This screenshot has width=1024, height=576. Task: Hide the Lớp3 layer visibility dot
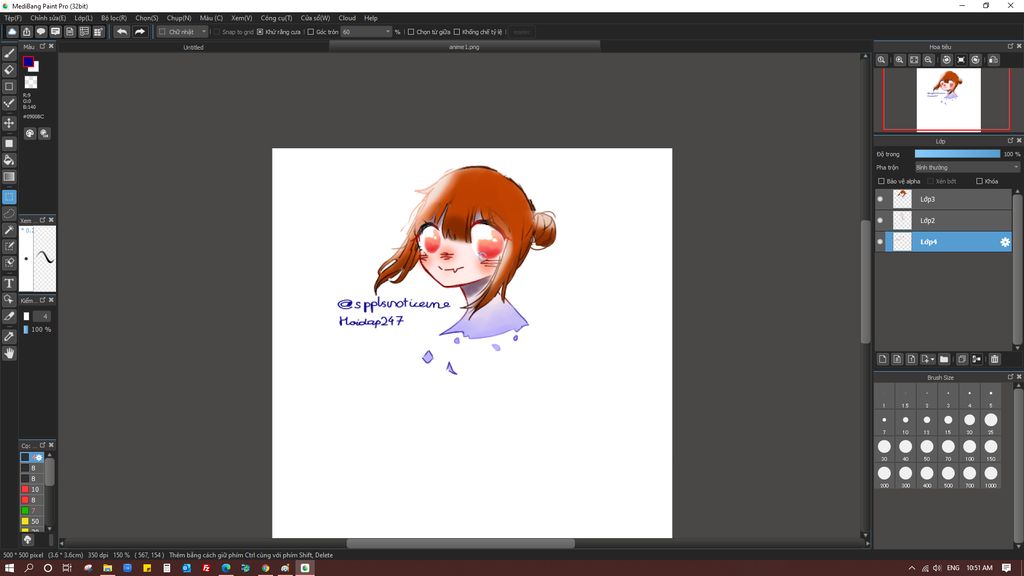tap(880, 199)
